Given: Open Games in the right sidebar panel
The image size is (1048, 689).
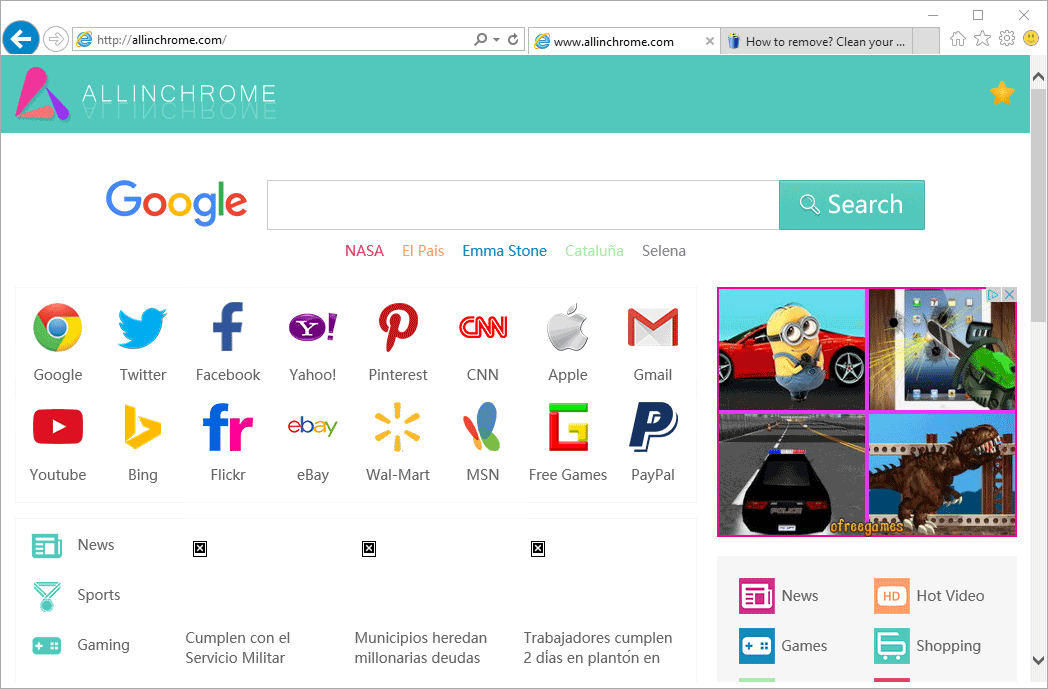Looking at the screenshot, I should coord(783,646).
